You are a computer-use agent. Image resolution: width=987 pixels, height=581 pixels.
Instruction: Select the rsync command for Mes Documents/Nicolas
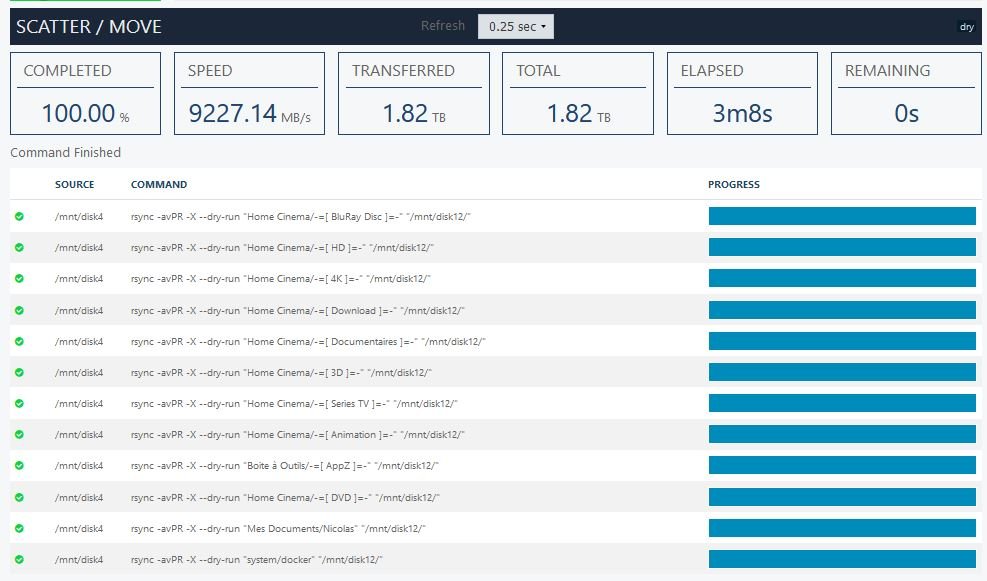(278, 528)
